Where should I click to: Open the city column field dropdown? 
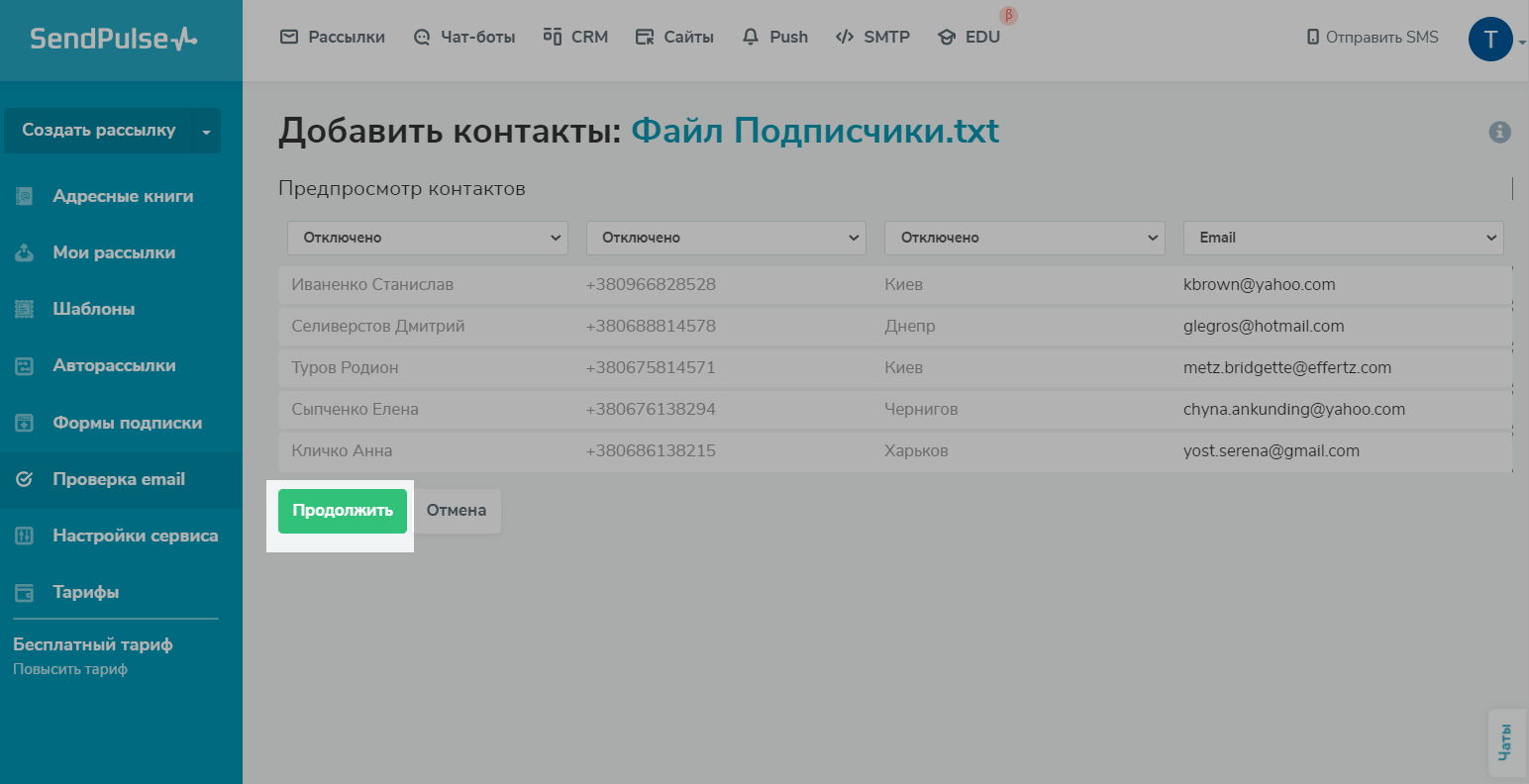[x=1024, y=238]
